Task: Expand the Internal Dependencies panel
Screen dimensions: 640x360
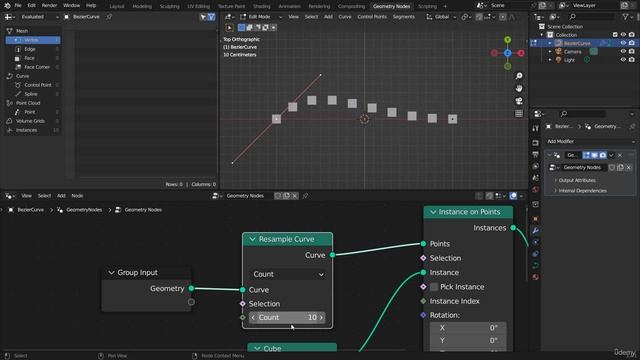Action: pos(582,191)
